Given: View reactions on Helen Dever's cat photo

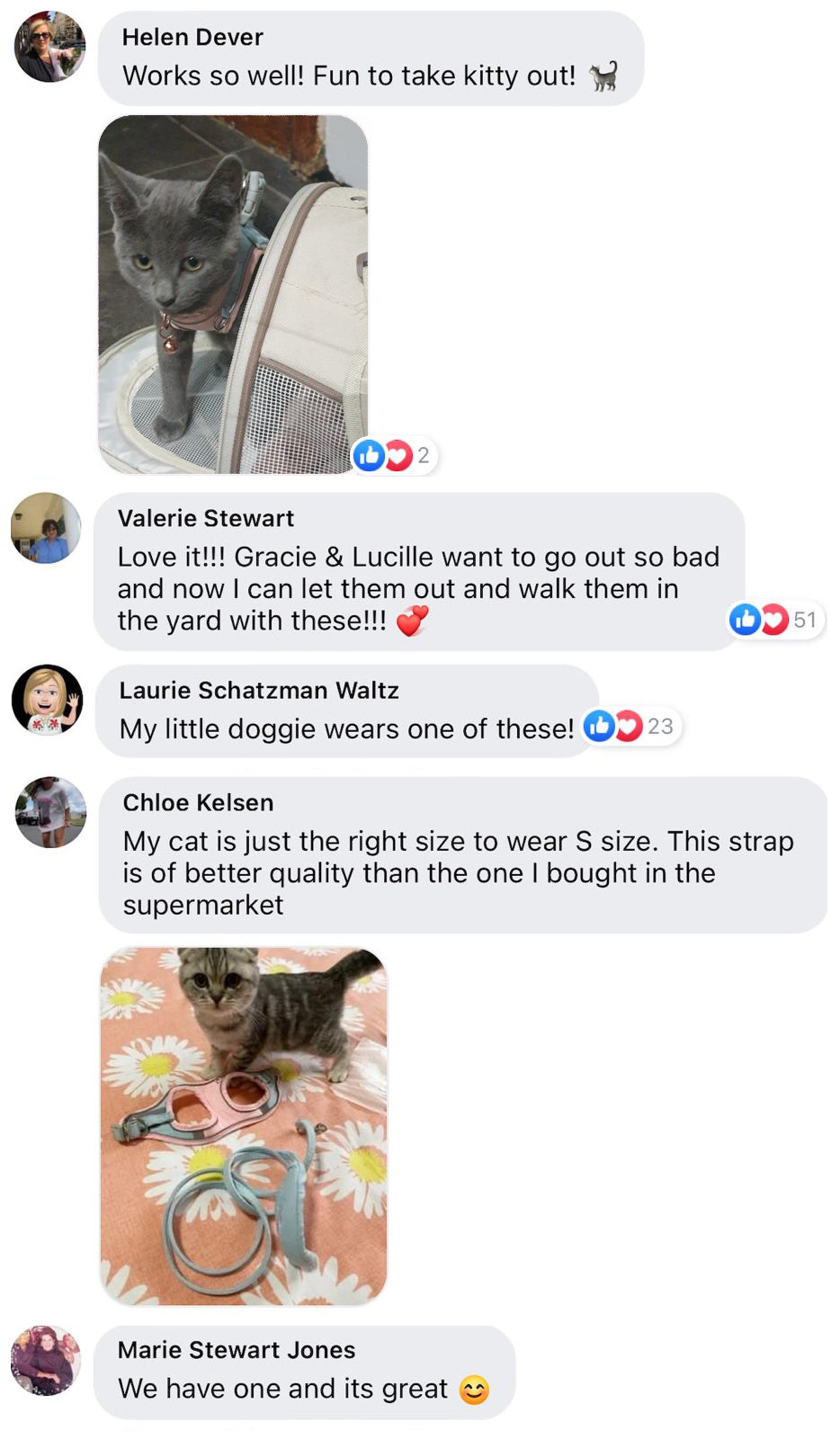Looking at the screenshot, I should click(393, 456).
